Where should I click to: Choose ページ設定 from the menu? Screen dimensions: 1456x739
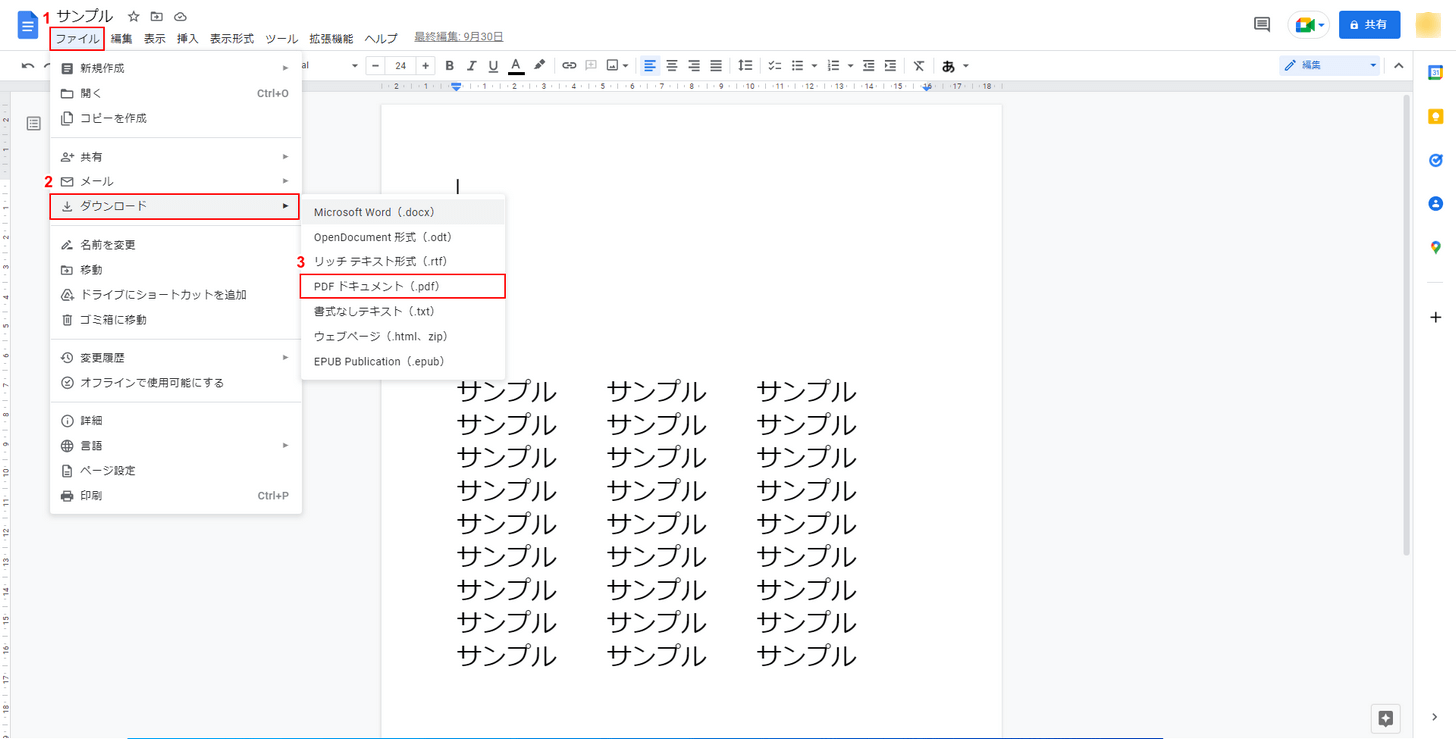176,471
